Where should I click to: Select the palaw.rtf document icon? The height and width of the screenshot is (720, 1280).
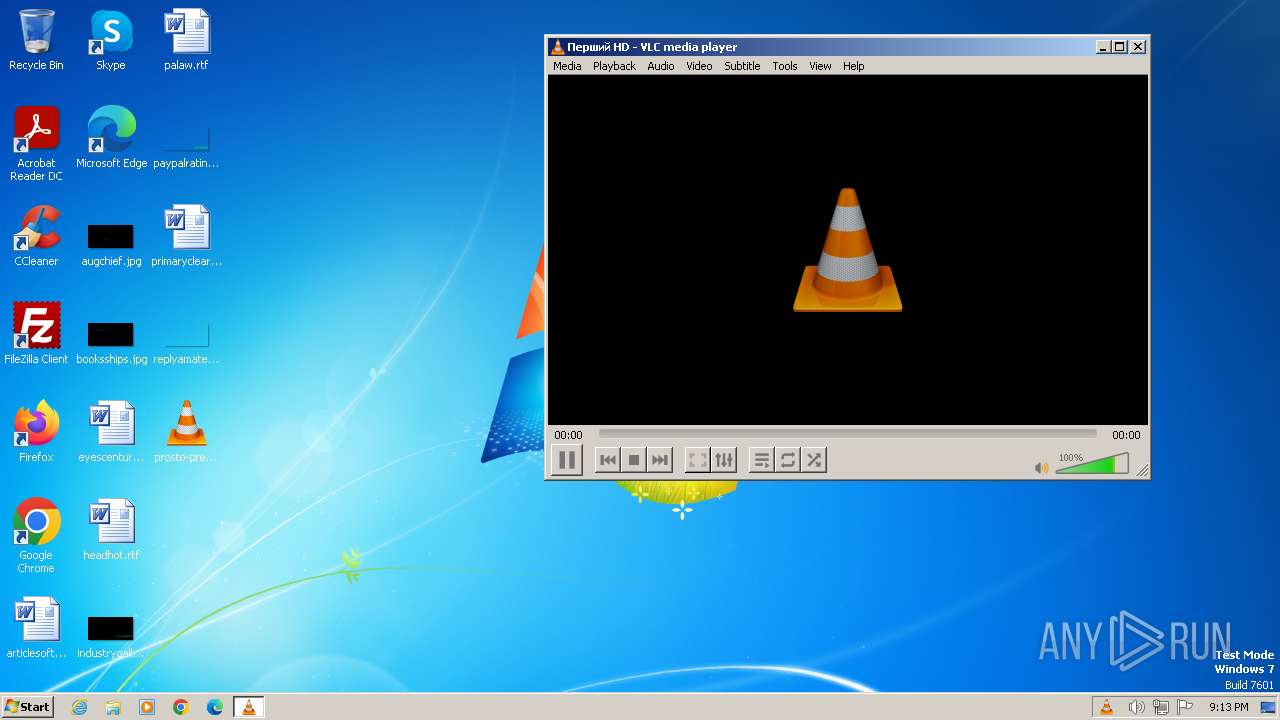[186, 40]
